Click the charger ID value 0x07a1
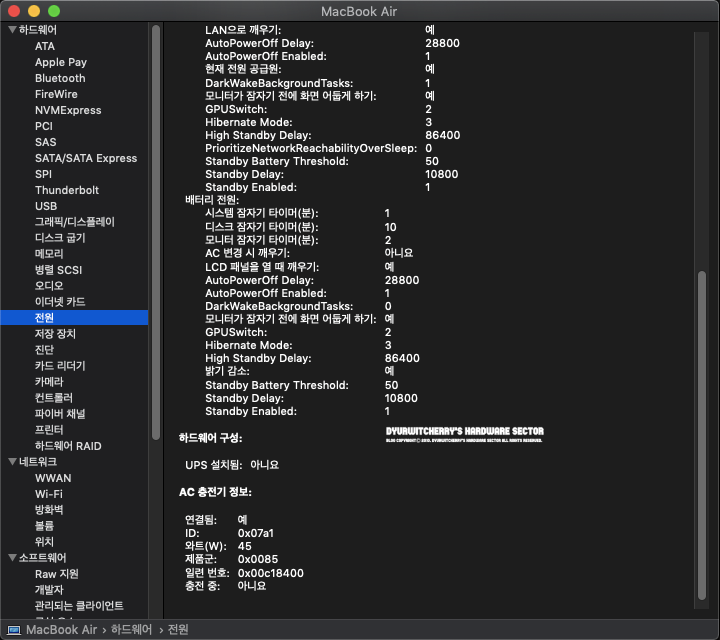The height and width of the screenshot is (640, 720). coord(255,533)
